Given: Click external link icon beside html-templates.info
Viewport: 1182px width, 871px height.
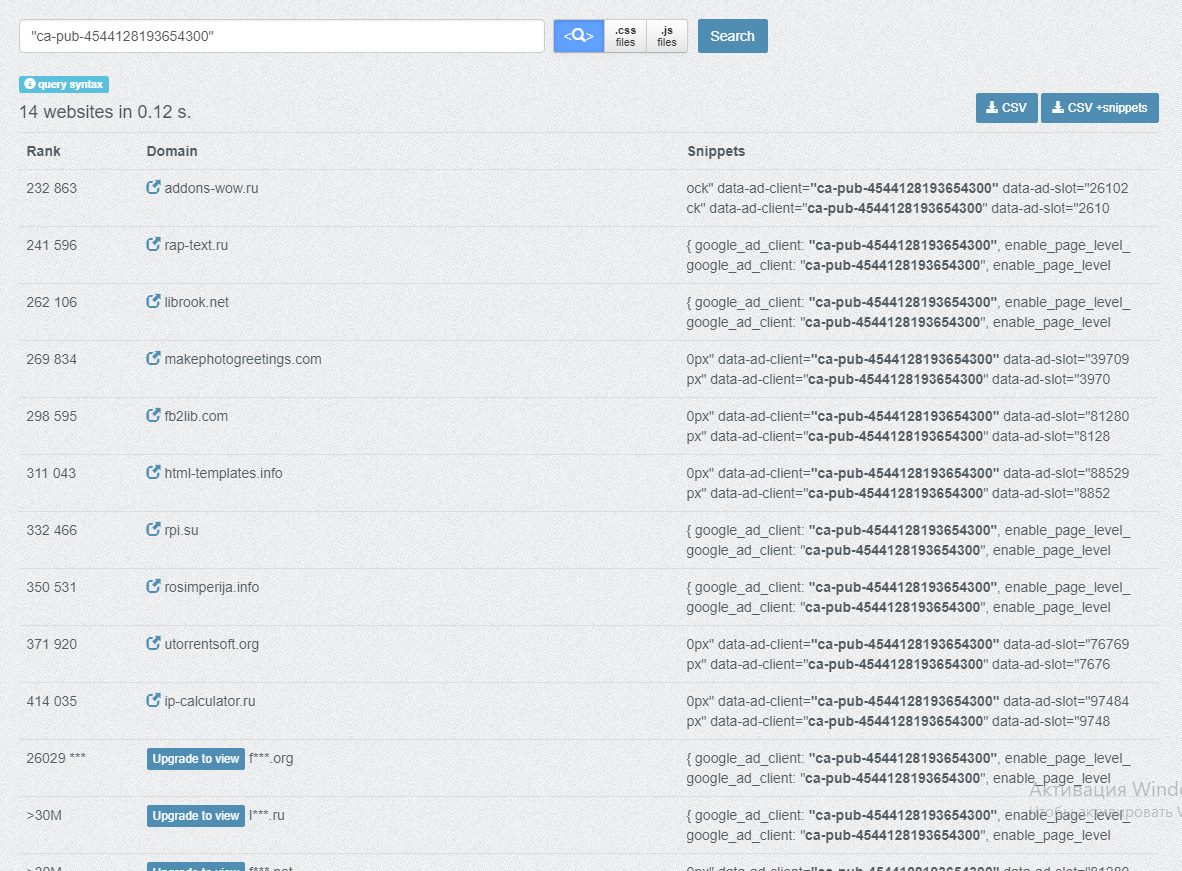Looking at the screenshot, I should pos(153,473).
